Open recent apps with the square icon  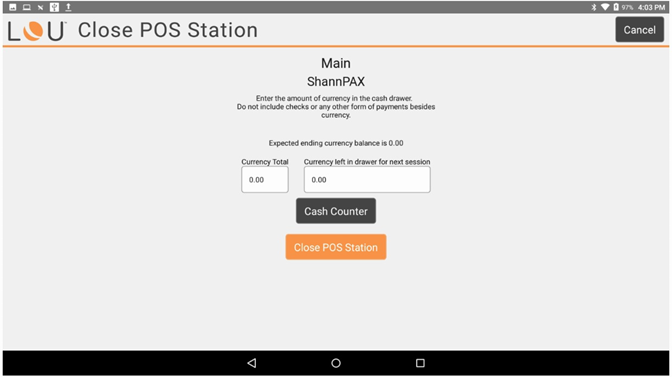(x=420, y=363)
